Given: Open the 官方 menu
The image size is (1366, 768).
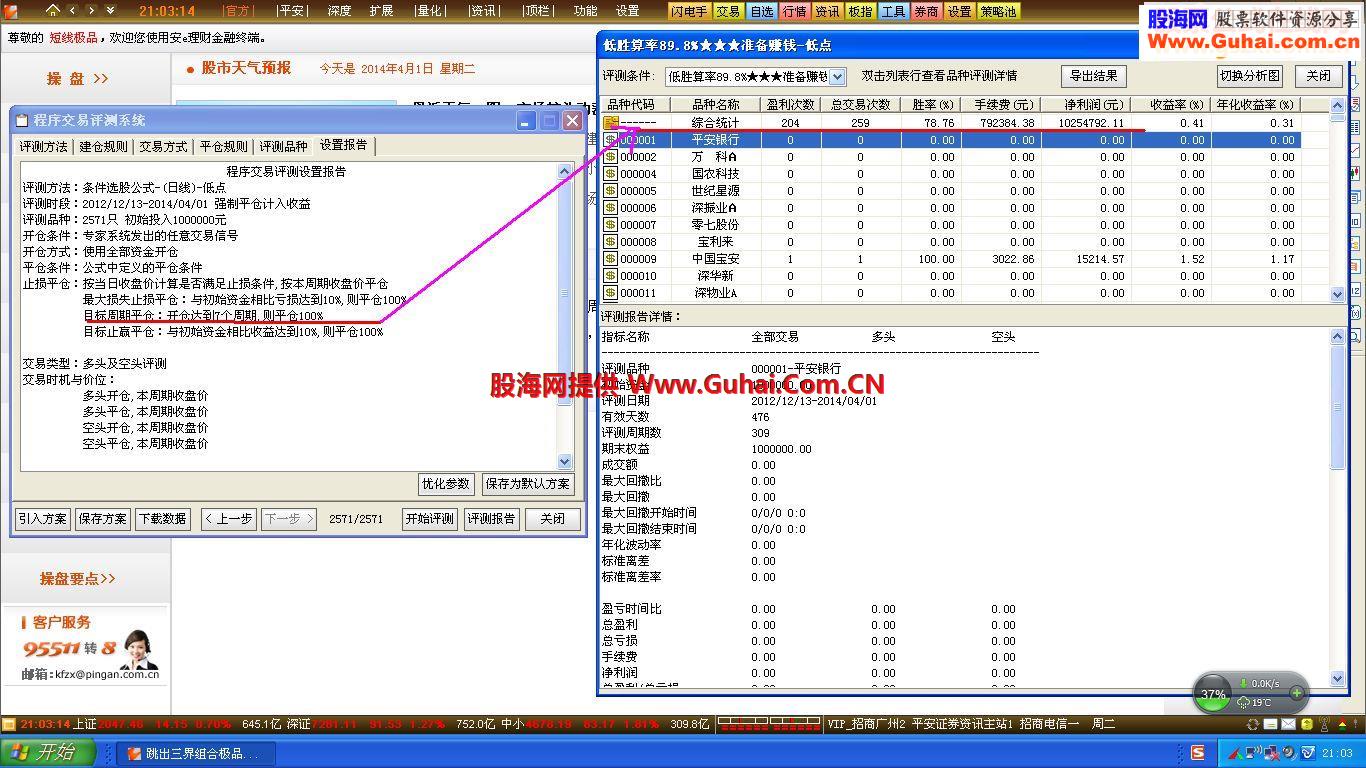Looking at the screenshot, I should 237,11.
